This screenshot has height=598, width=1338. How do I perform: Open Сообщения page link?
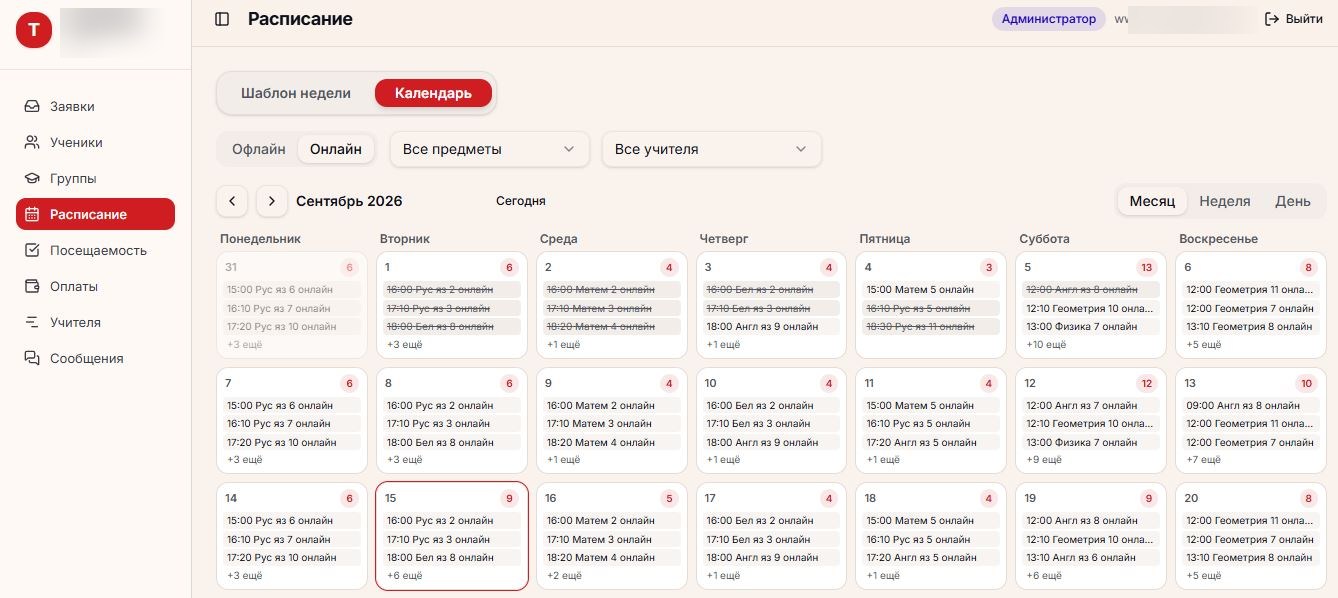tap(95, 358)
